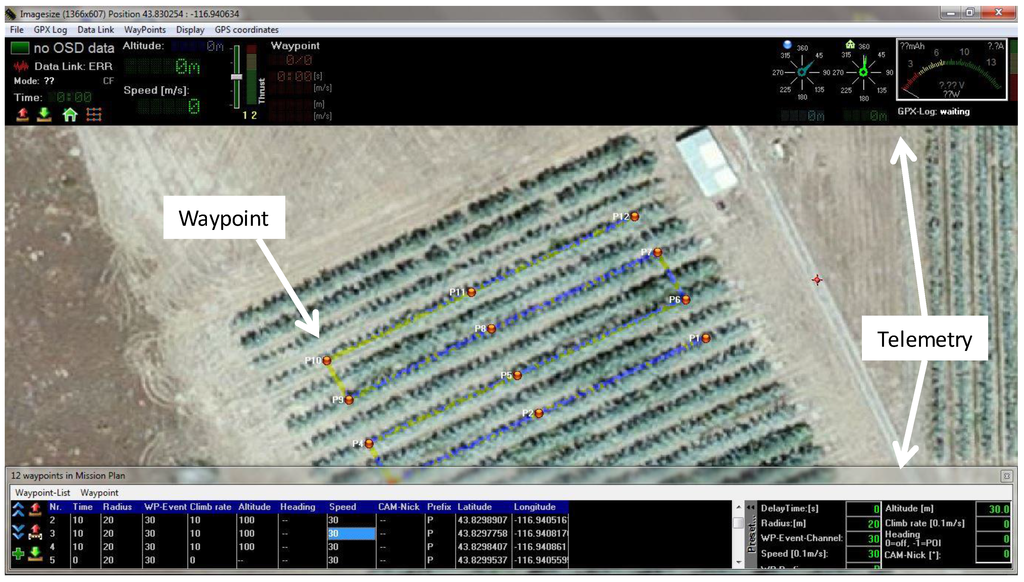Select waypoint marker P11 on map
This screenshot has width=1024, height=582.
(470, 292)
